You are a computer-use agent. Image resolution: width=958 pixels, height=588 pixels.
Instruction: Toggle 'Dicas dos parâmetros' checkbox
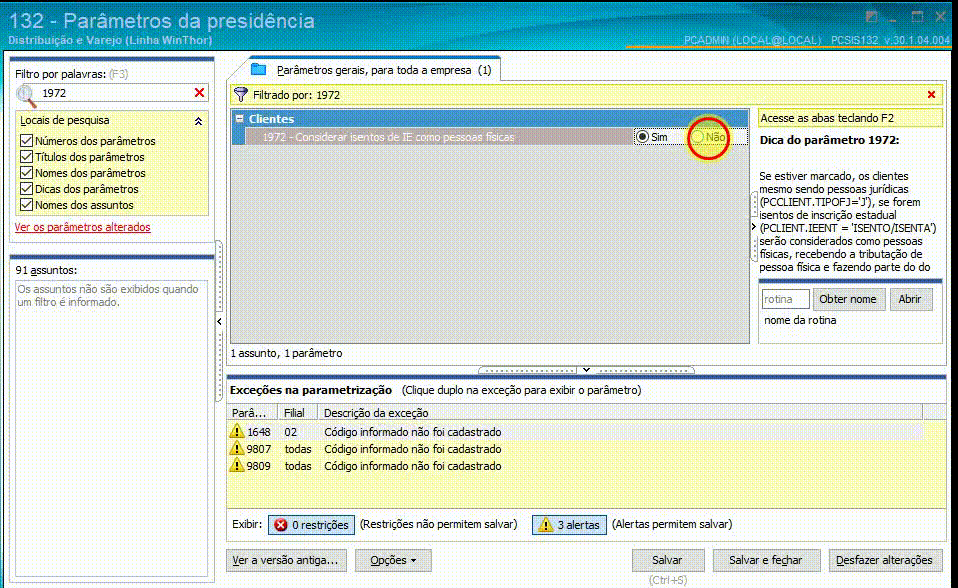click(x=26, y=188)
